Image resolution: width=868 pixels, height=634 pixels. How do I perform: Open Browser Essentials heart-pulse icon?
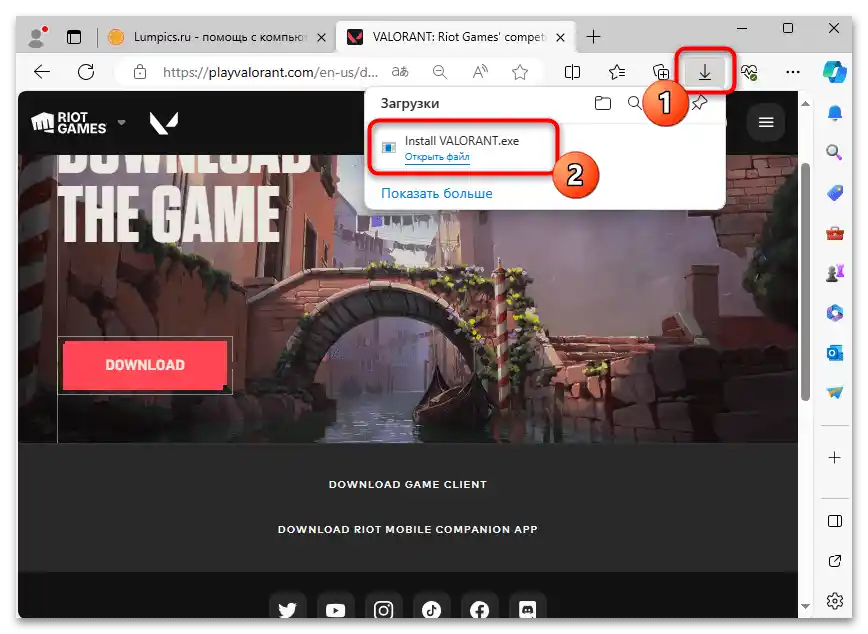749,72
